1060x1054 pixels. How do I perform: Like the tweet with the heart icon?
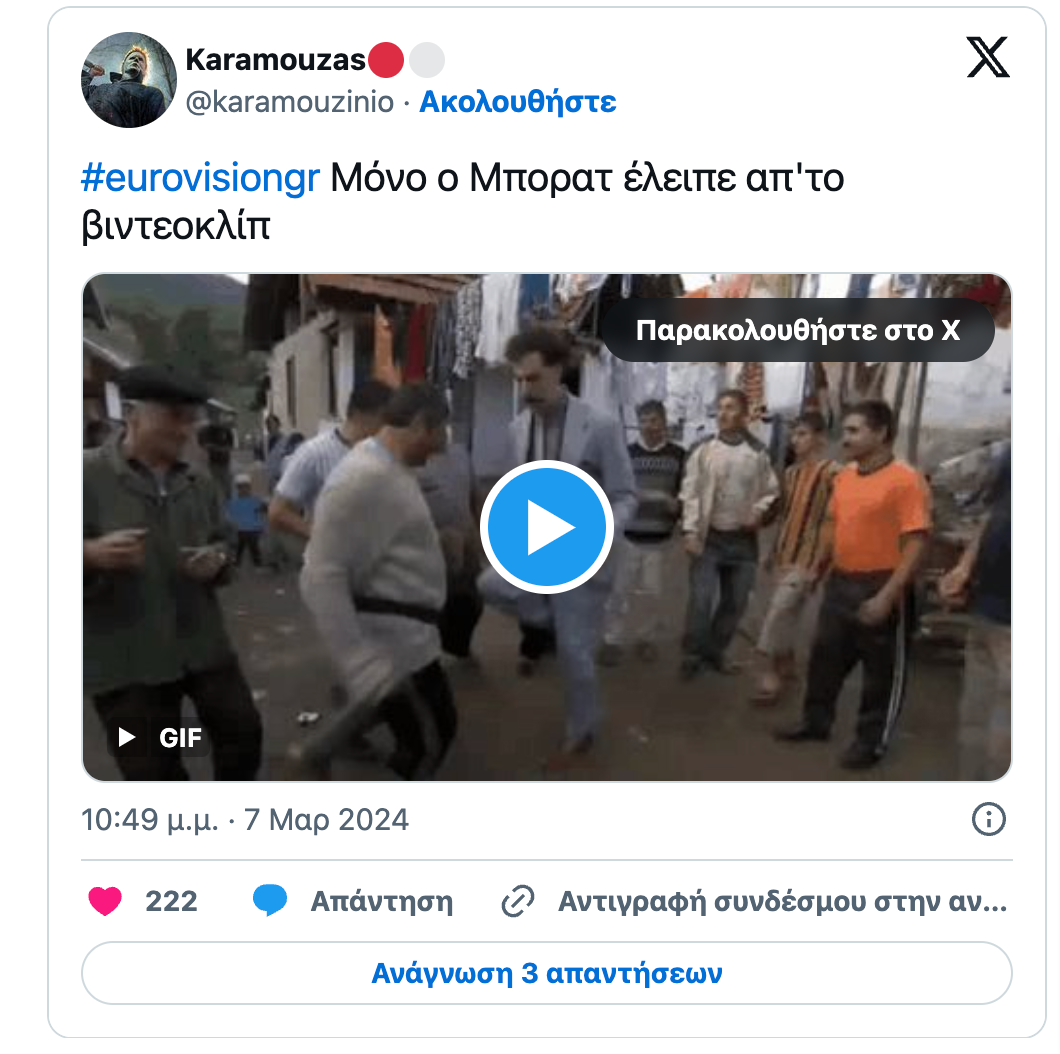coord(105,901)
